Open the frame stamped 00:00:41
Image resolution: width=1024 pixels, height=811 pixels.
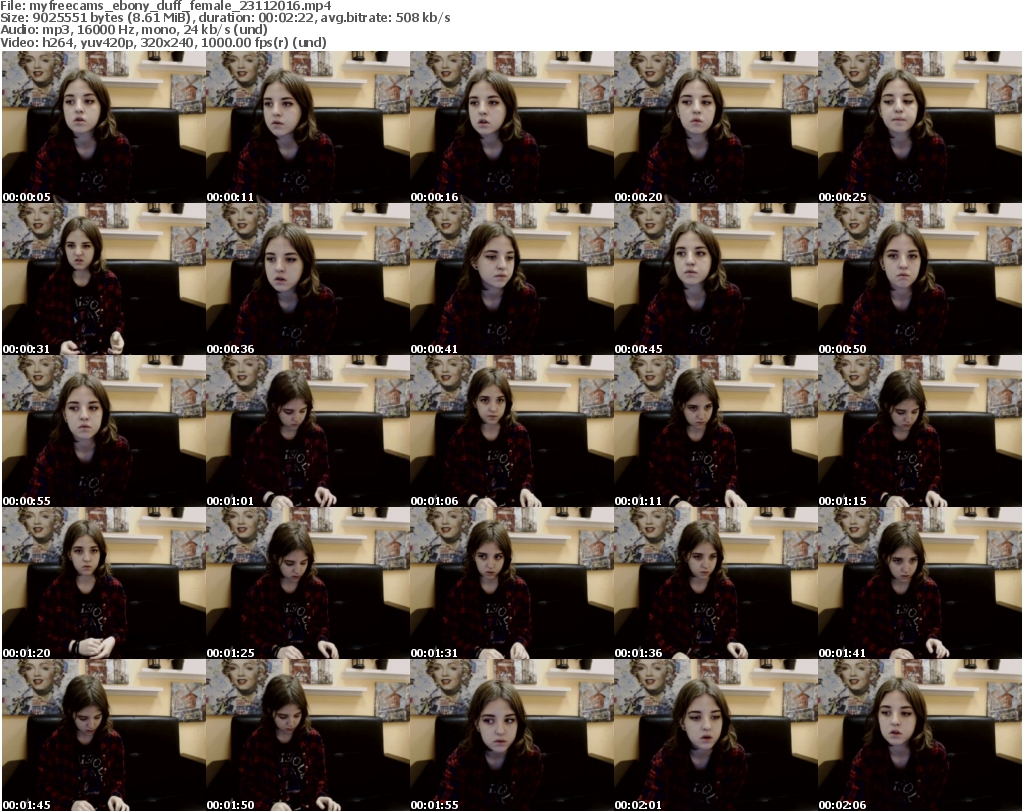point(511,279)
